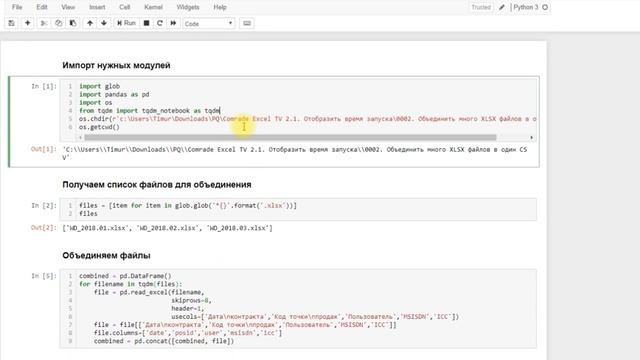The height and width of the screenshot is (360, 640).
Task: Open the Widgets menu
Action: 188,7
